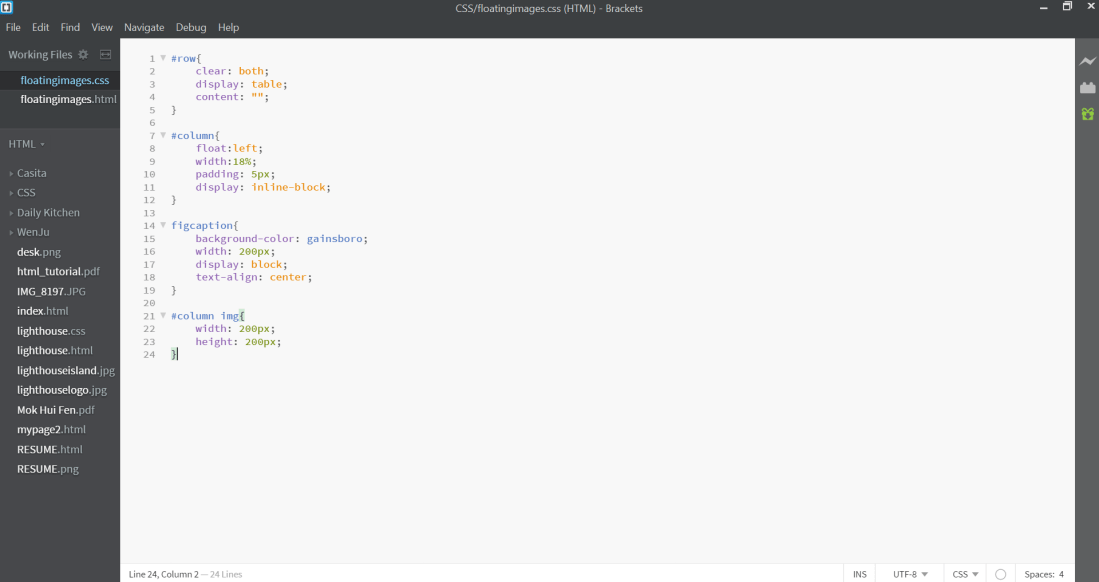Click Spaces: 4 to change indentation
This screenshot has width=1099, height=582.
(x=1044, y=573)
